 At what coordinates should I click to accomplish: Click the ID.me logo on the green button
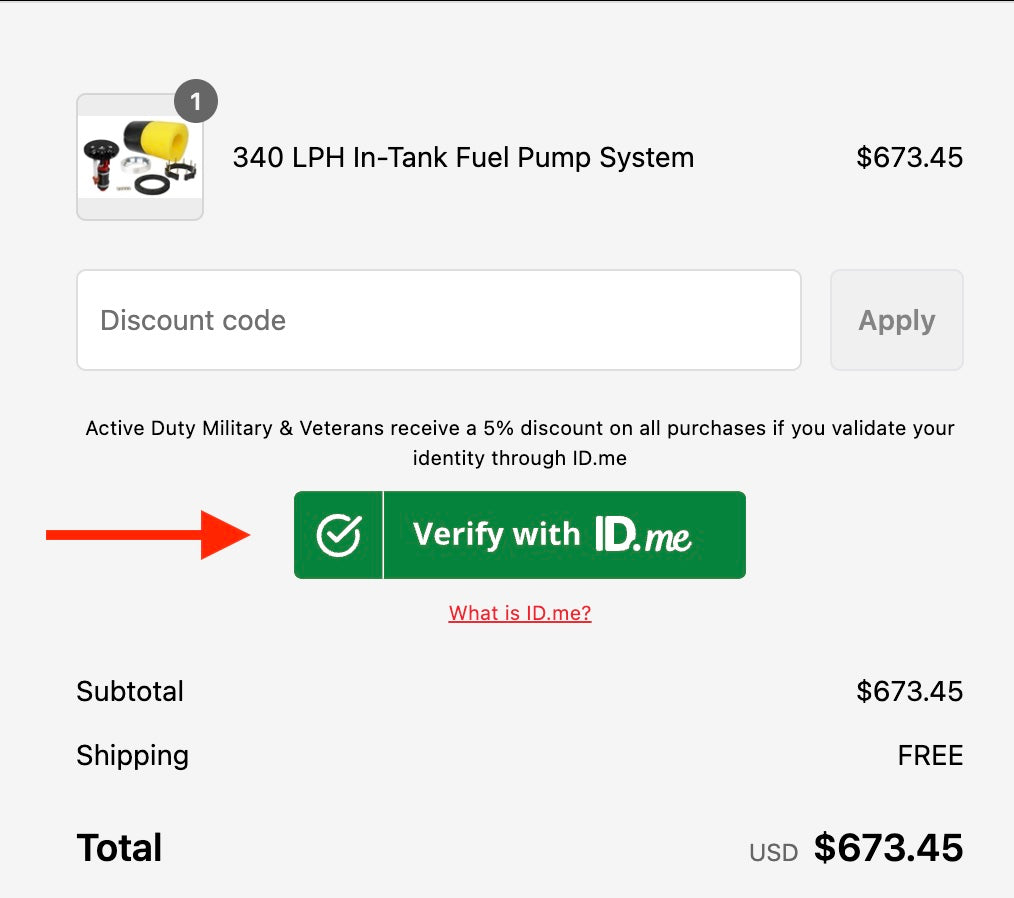643,535
